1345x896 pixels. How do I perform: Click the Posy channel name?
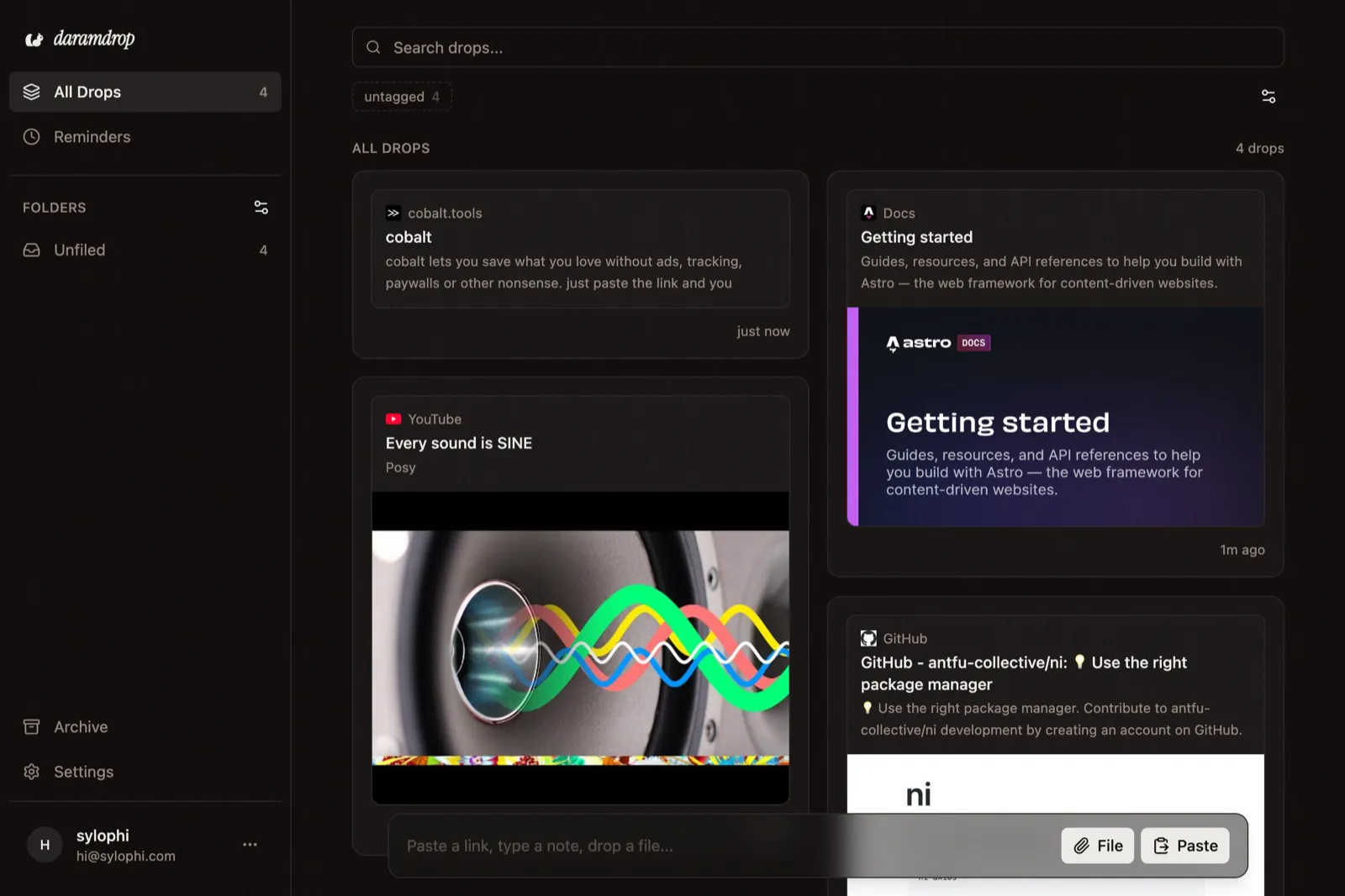(400, 467)
